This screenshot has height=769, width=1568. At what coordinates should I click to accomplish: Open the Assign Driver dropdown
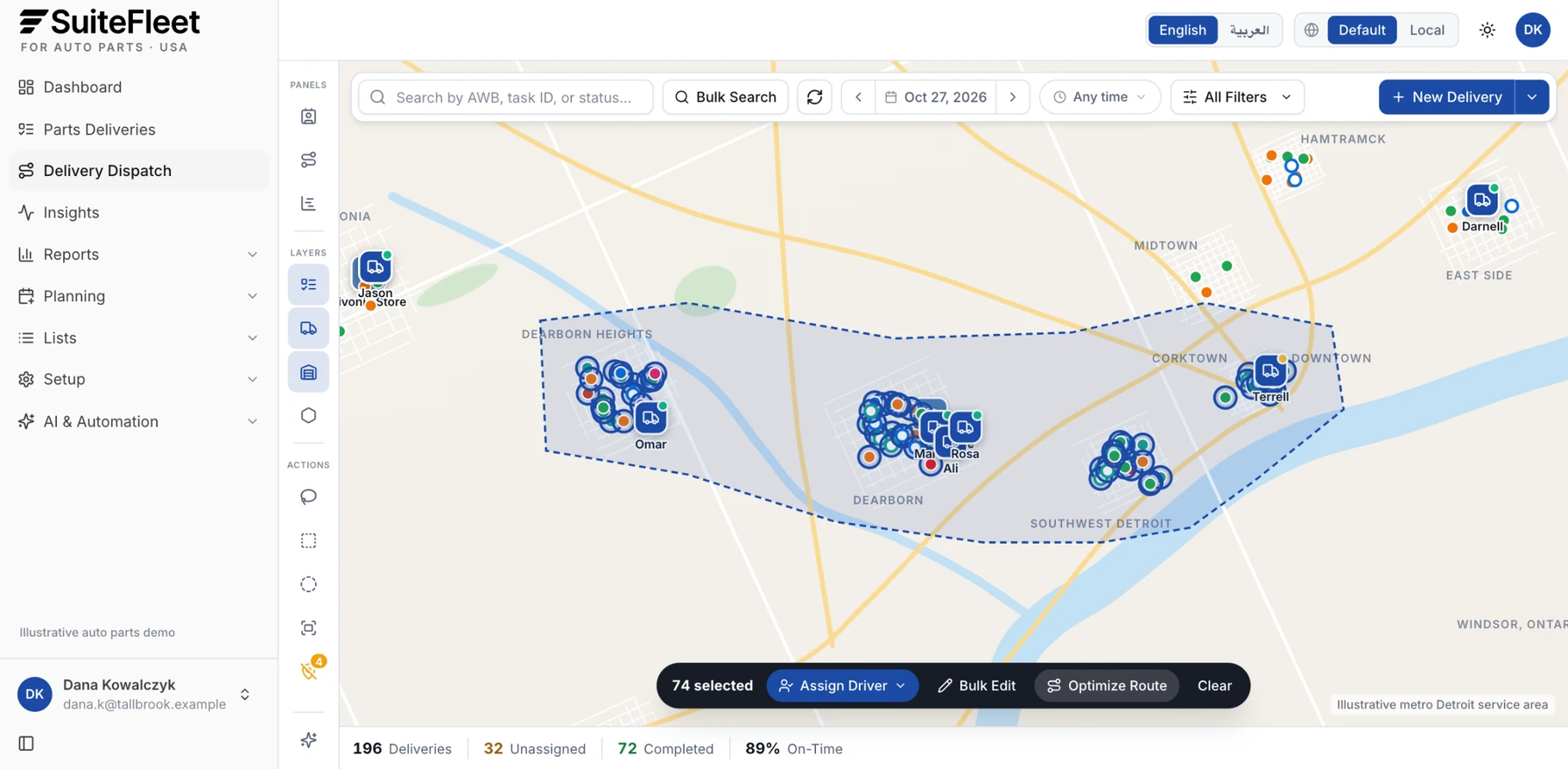pos(842,686)
